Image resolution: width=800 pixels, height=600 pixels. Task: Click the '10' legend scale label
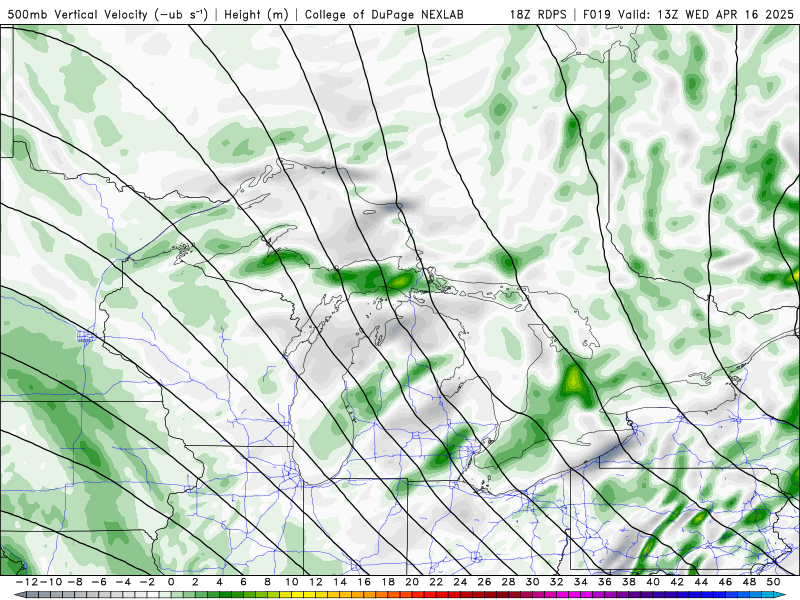291,582
